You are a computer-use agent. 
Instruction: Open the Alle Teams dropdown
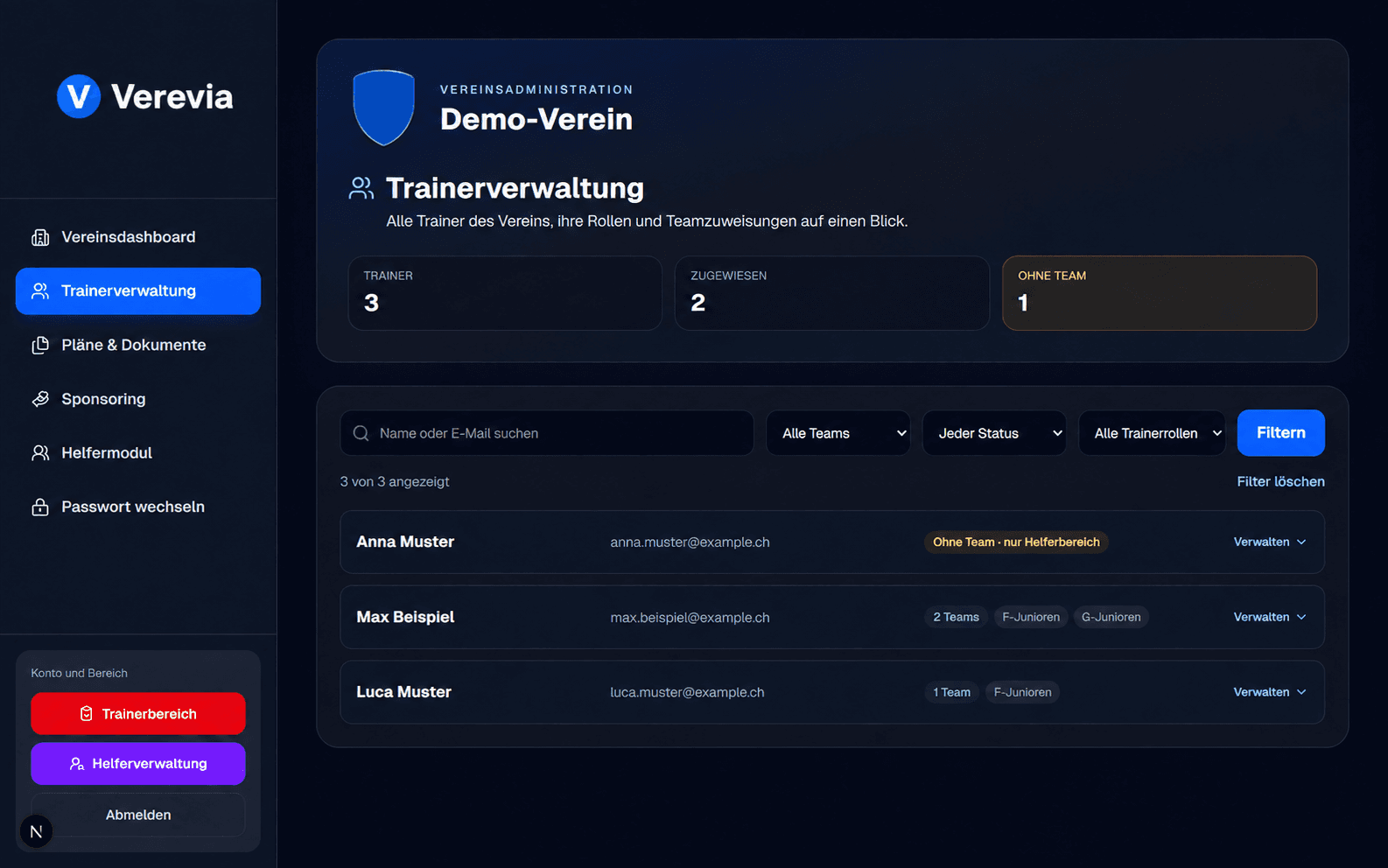(838, 433)
